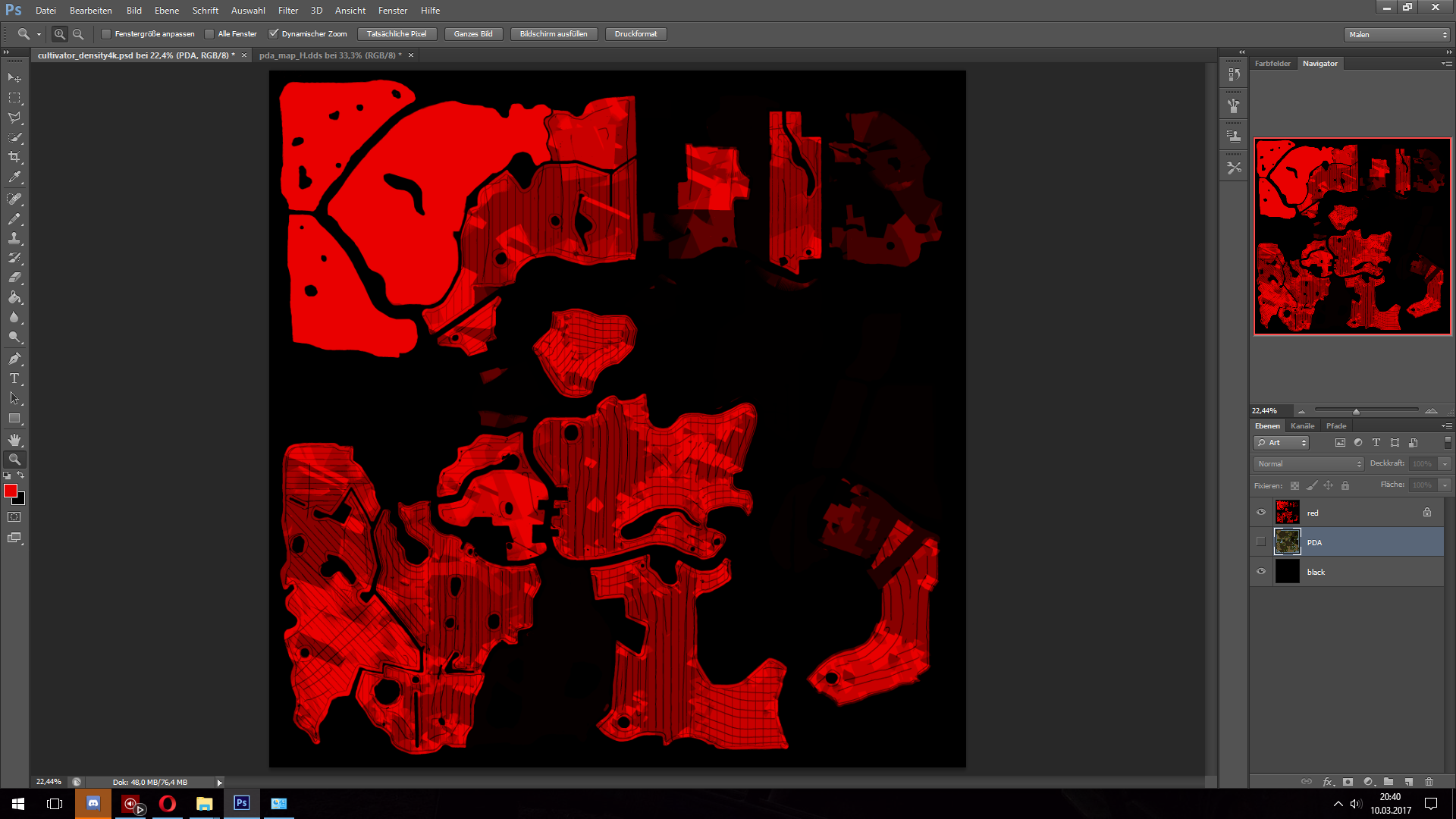Select the Type tool
Screen dimensions: 1456x819
[14, 378]
